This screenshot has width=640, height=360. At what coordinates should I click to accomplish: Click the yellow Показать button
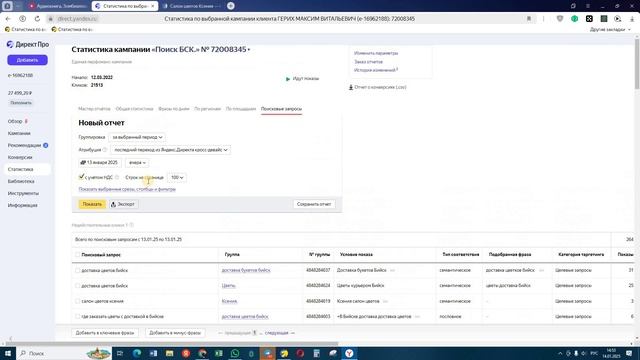(92, 204)
